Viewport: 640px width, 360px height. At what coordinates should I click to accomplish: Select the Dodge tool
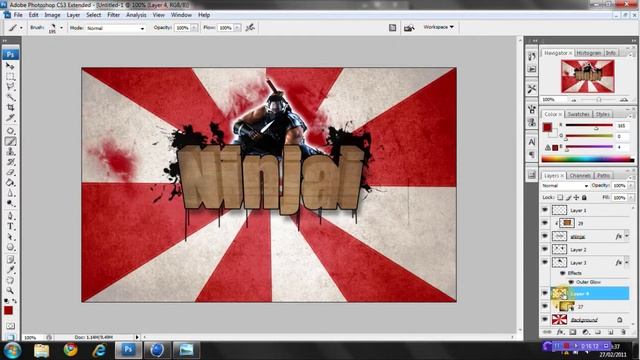pyautogui.click(x=10, y=203)
